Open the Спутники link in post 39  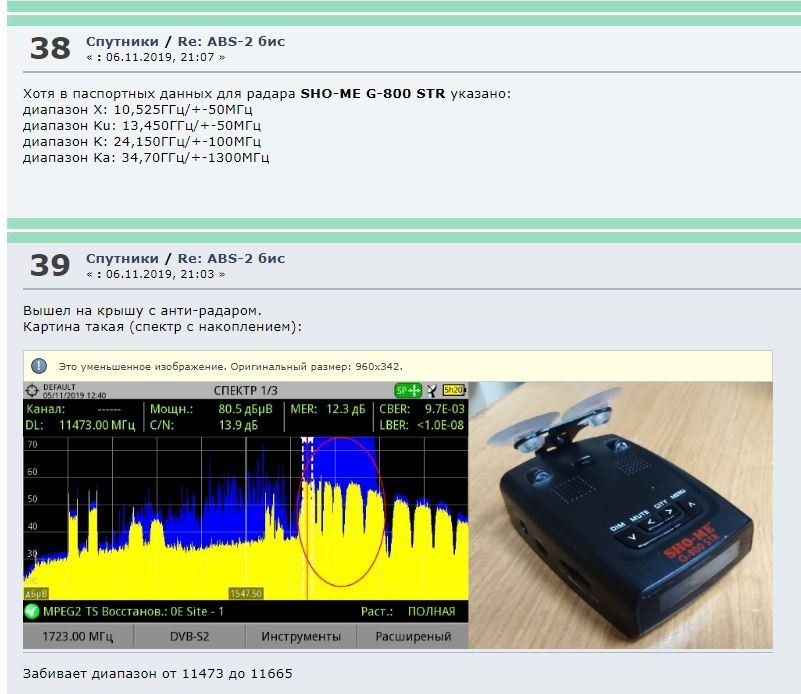coord(123,258)
